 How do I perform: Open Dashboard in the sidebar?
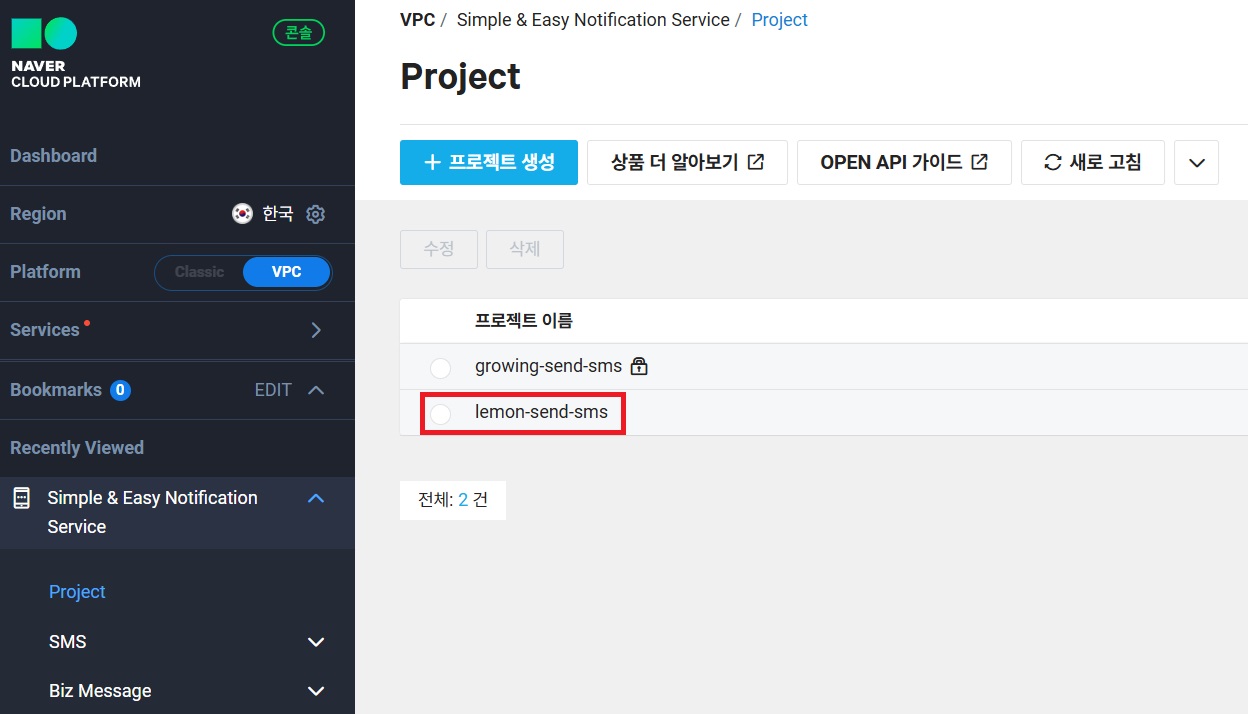tap(53, 156)
